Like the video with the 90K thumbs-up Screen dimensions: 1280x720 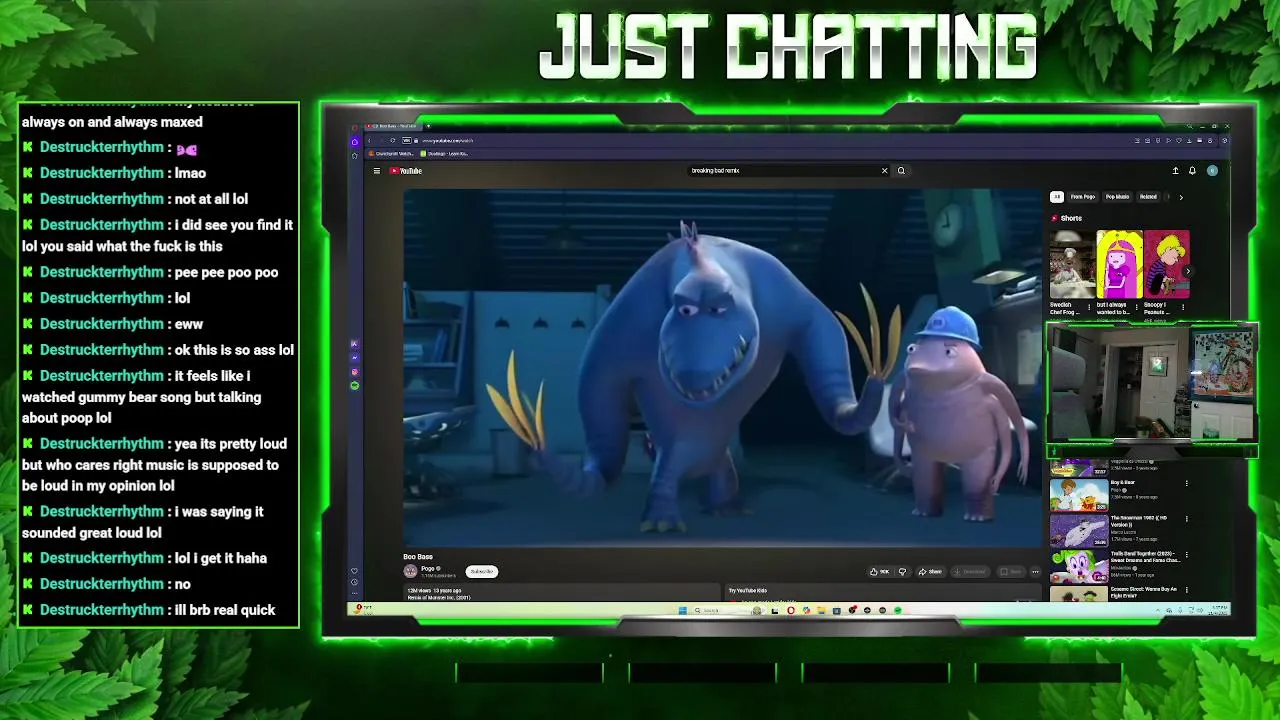click(880, 572)
